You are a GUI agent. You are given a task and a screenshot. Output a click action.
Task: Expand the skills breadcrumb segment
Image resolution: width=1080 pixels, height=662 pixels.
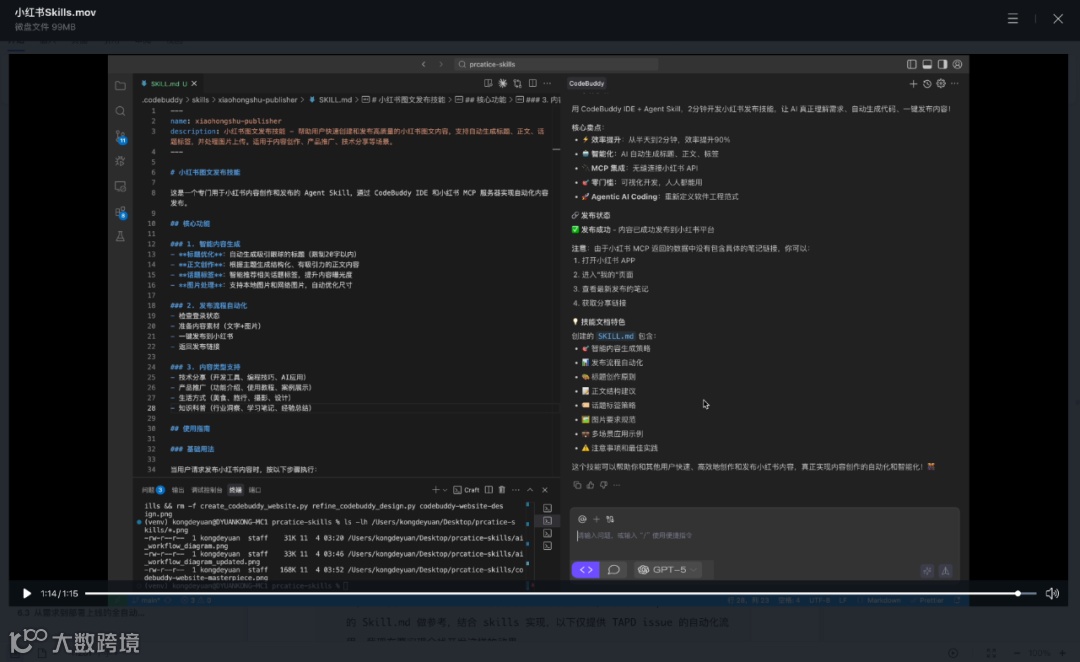tap(200, 100)
